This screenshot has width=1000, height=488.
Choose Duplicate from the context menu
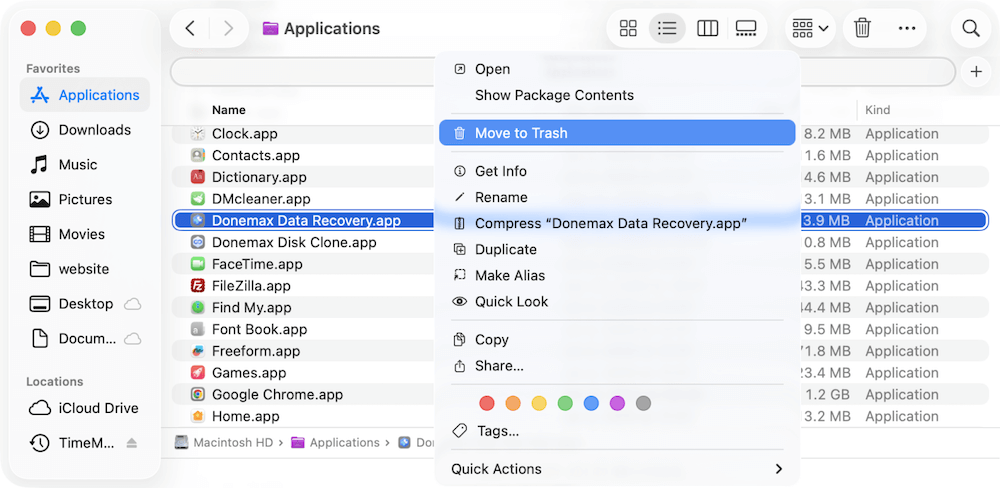click(617, 249)
